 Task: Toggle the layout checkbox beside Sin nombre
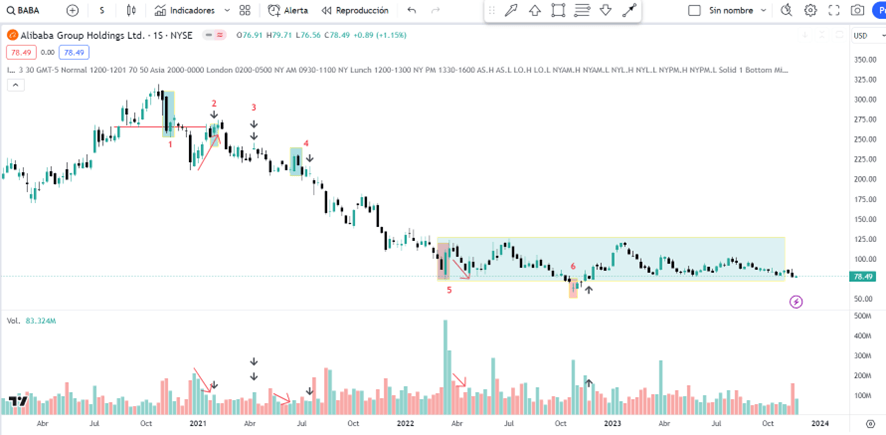point(695,10)
